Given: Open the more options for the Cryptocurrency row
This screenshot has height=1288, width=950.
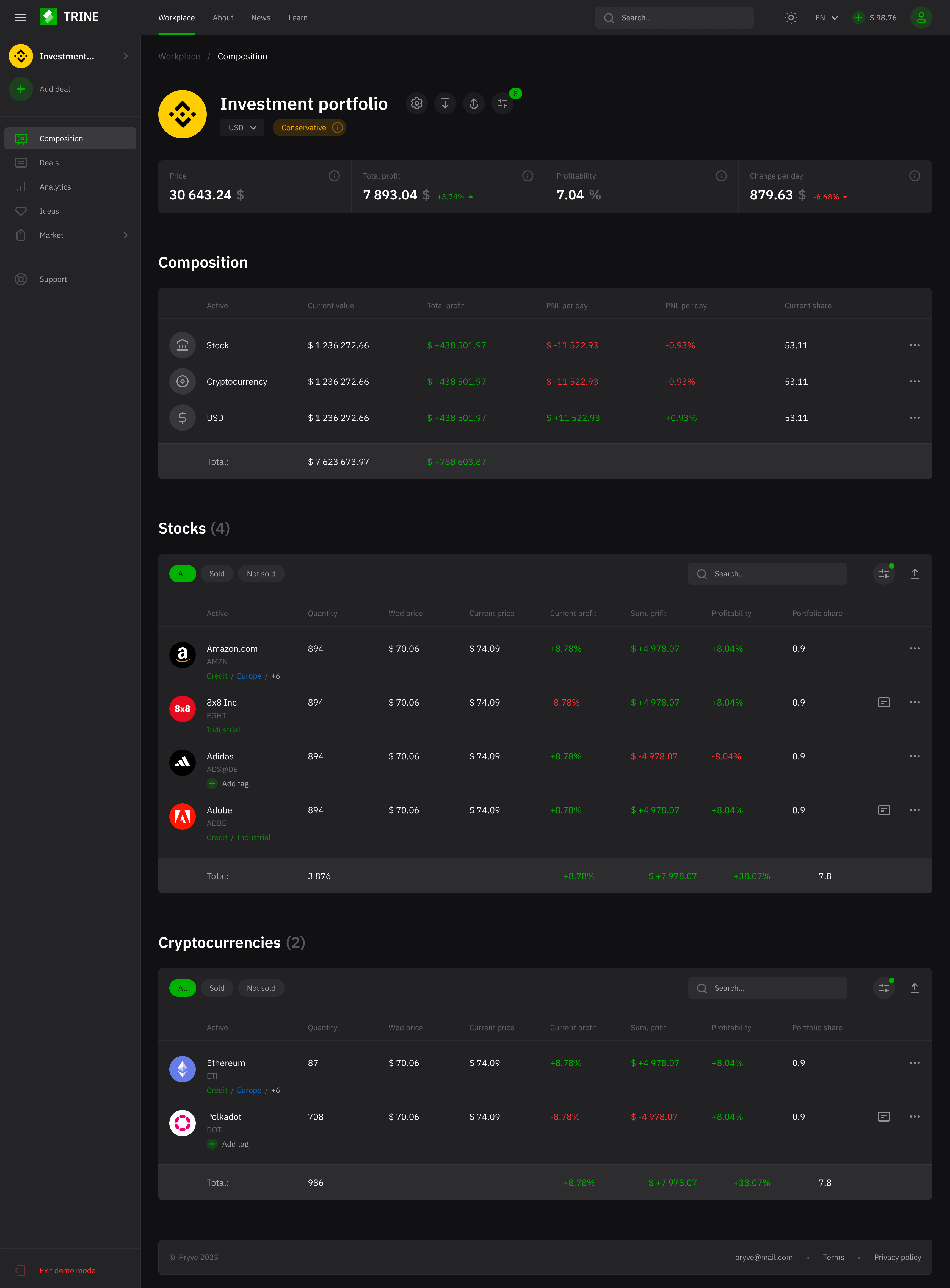Looking at the screenshot, I should tap(914, 382).
